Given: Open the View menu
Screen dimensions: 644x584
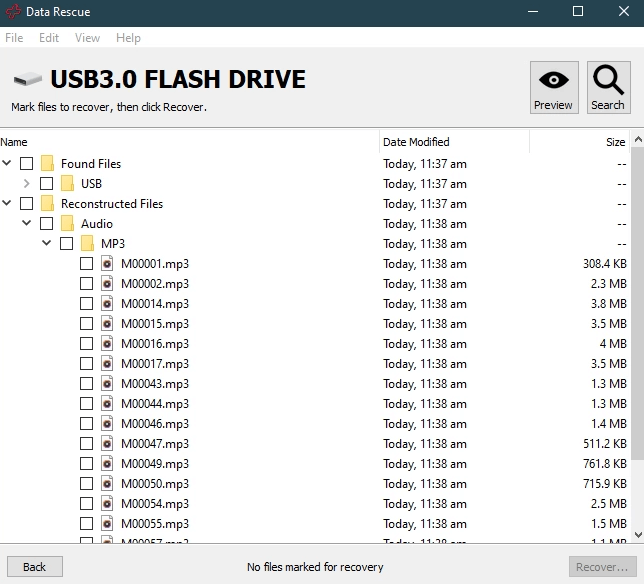Looking at the screenshot, I should [x=87, y=38].
